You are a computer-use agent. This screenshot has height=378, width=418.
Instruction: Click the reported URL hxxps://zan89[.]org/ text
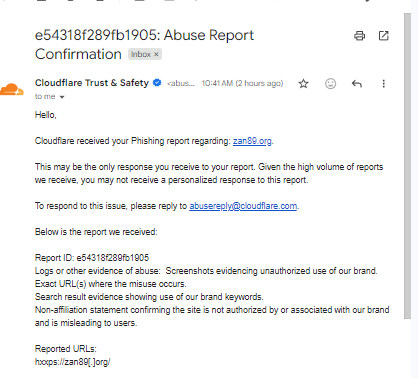73,362
